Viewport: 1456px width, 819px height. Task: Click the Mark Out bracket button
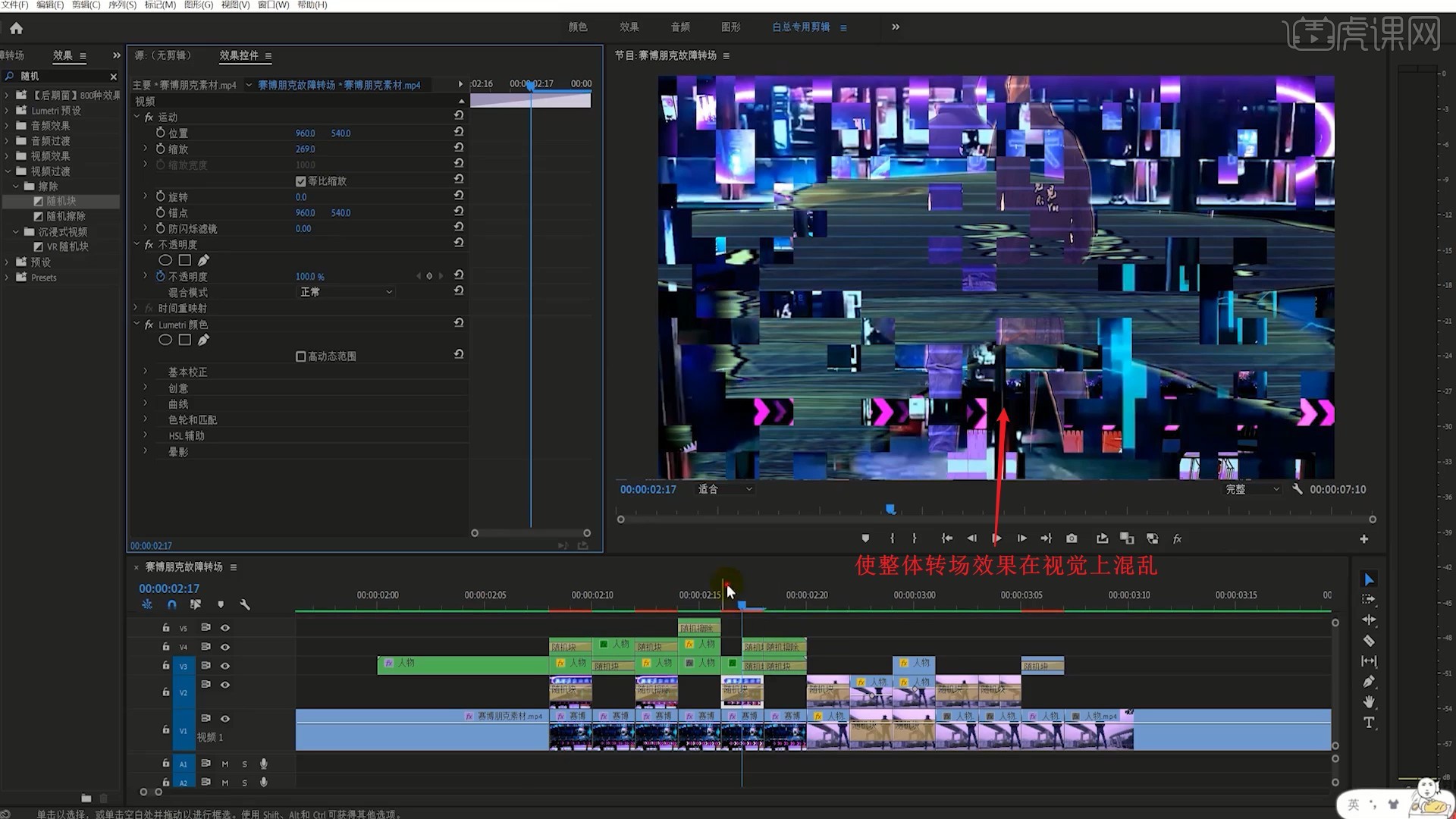point(915,538)
